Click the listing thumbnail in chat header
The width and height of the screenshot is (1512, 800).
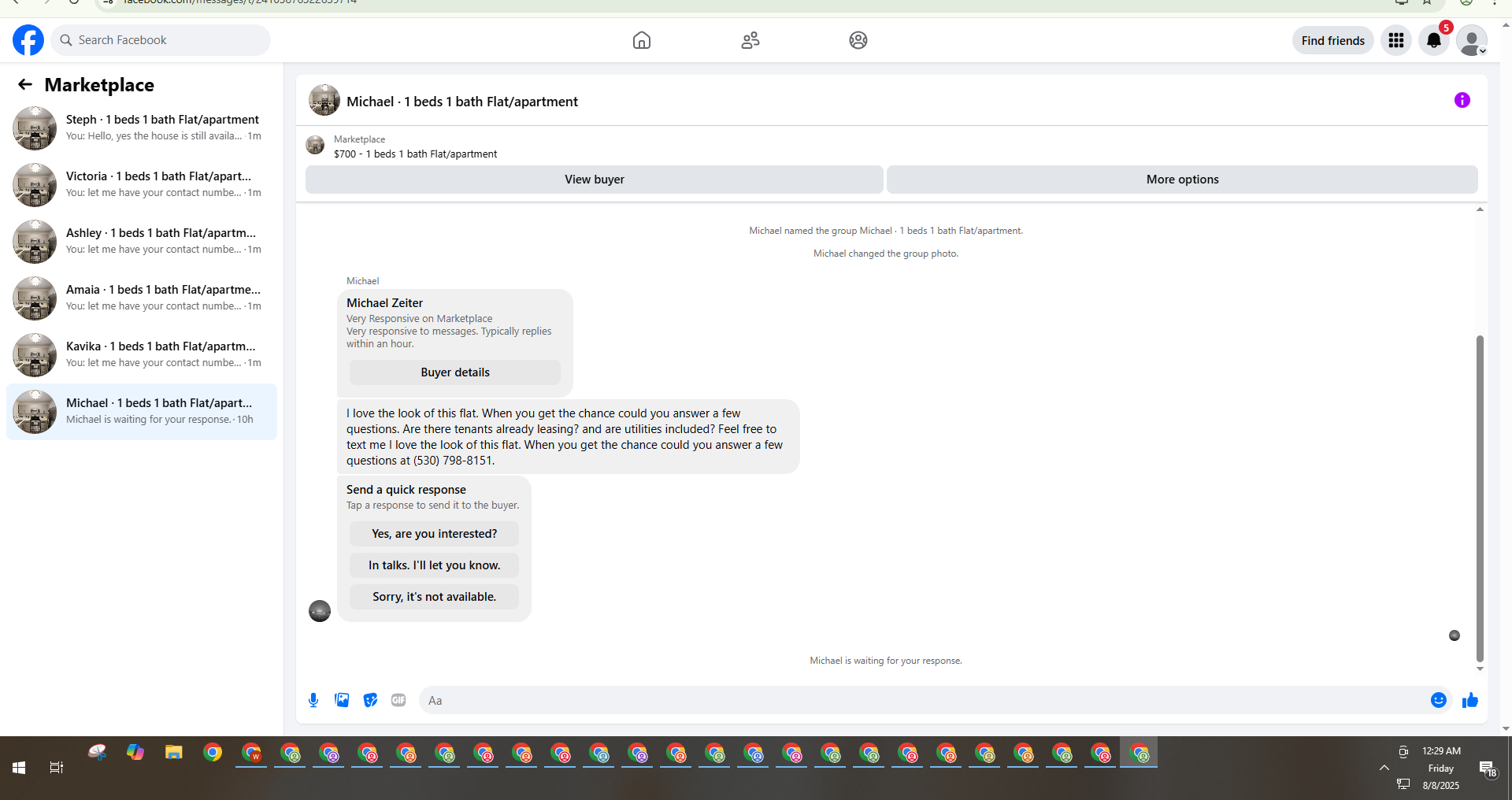pos(324,101)
